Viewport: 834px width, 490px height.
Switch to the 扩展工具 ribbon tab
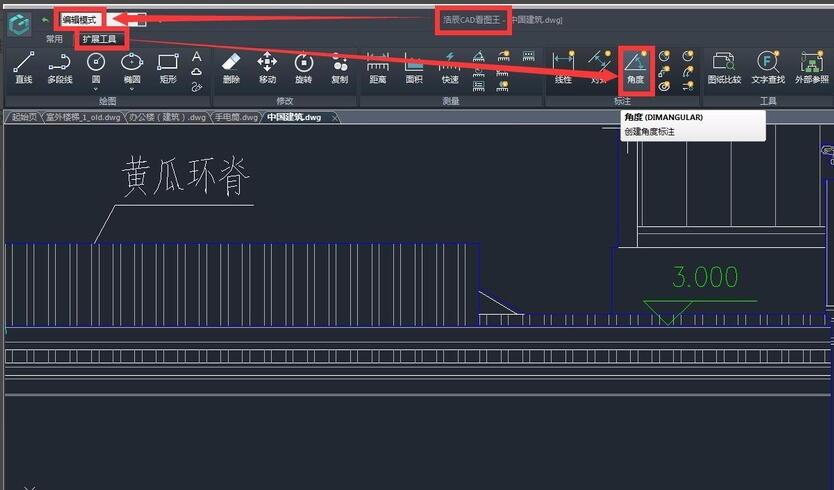(98, 39)
